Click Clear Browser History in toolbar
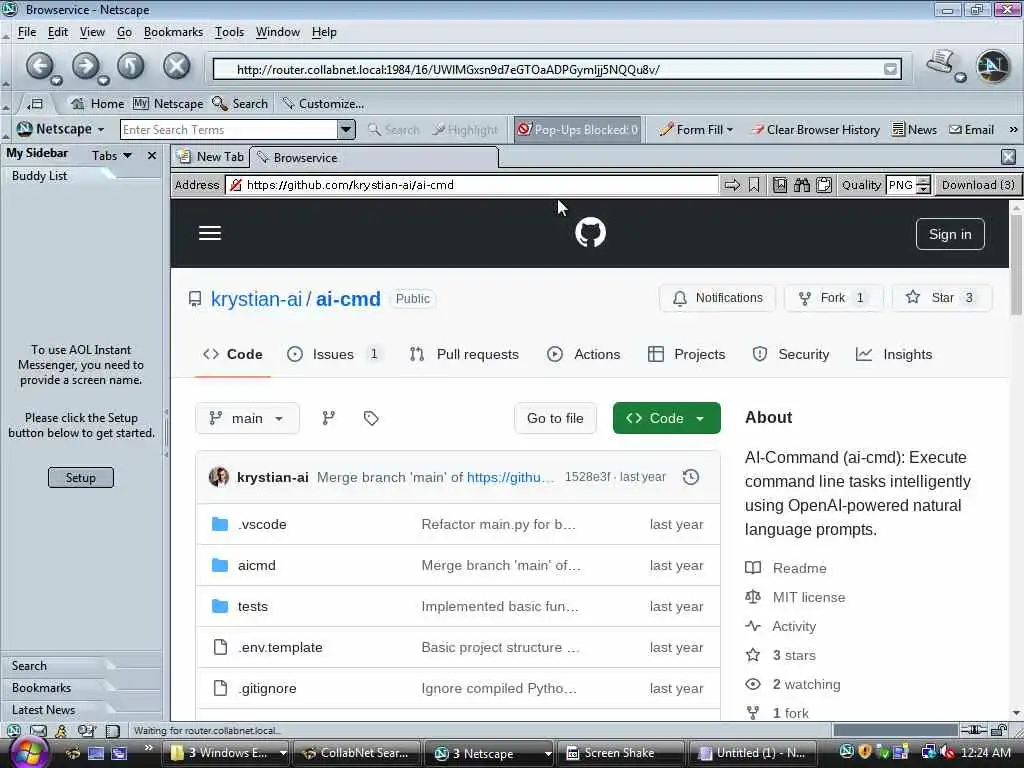1024x768 pixels. pyautogui.click(x=815, y=129)
